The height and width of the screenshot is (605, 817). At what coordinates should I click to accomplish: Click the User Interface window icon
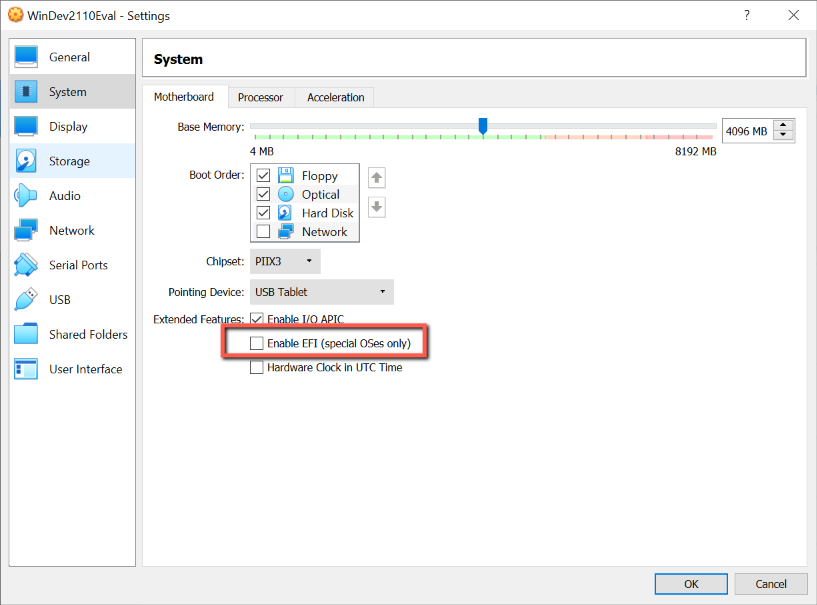[x=26, y=369]
